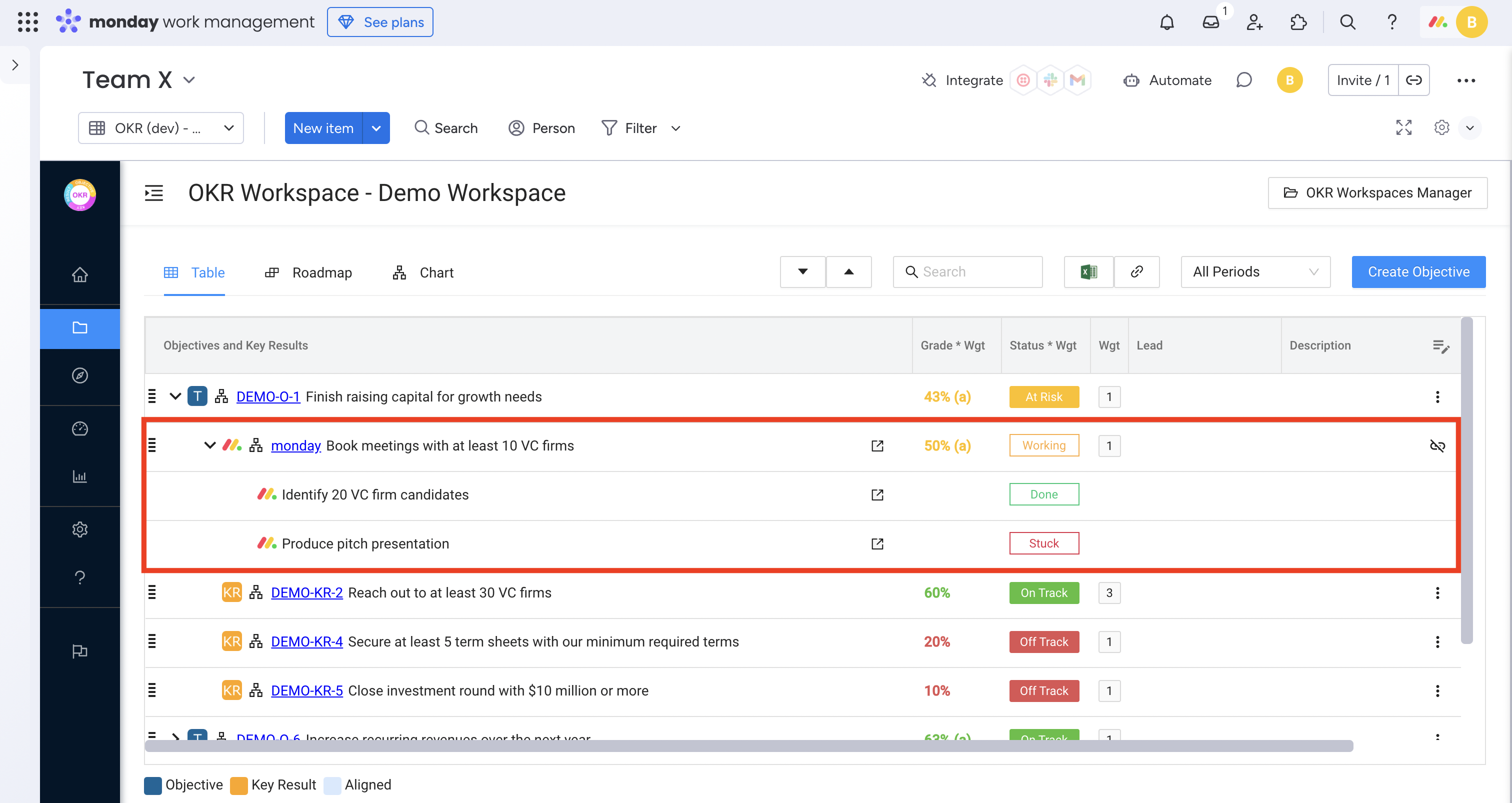Open the notifications bell

coord(1166,22)
